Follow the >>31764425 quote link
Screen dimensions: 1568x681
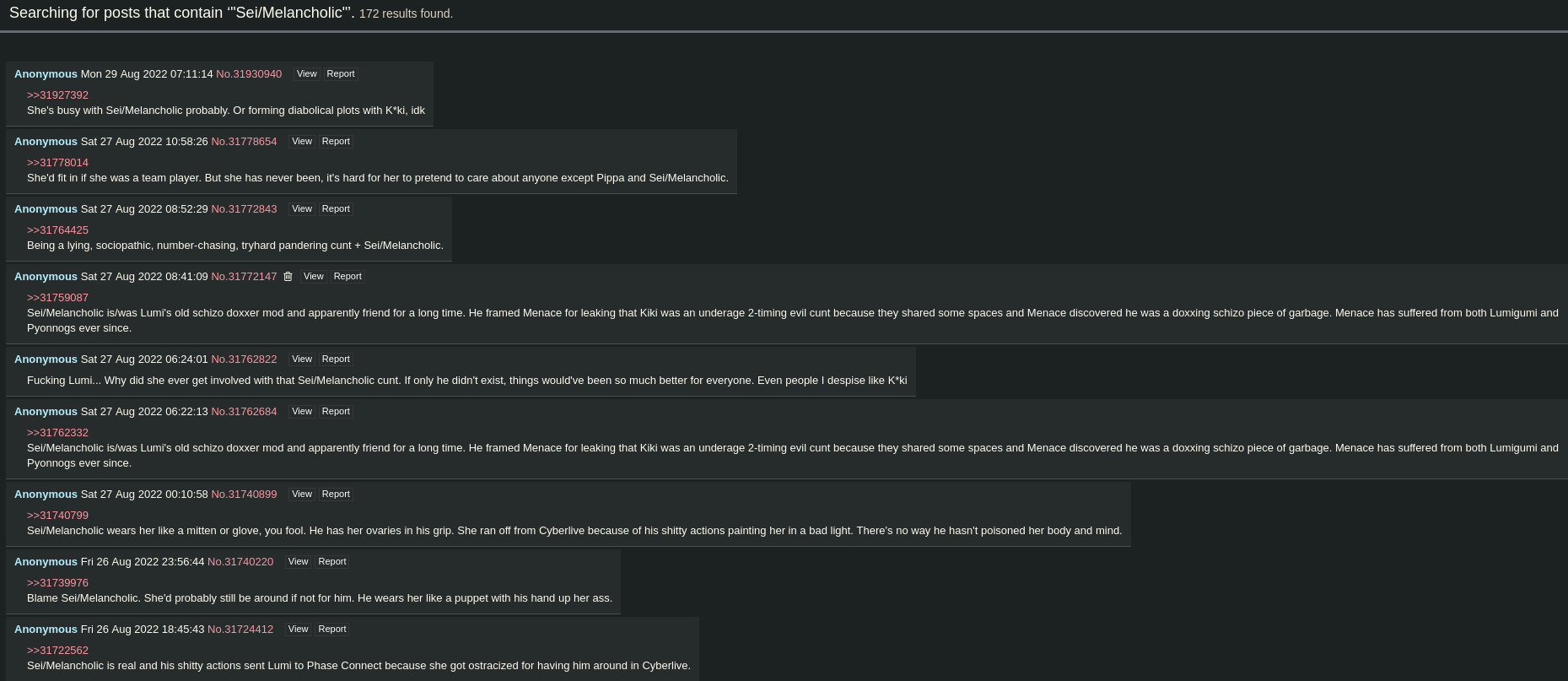click(x=57, y=230)
